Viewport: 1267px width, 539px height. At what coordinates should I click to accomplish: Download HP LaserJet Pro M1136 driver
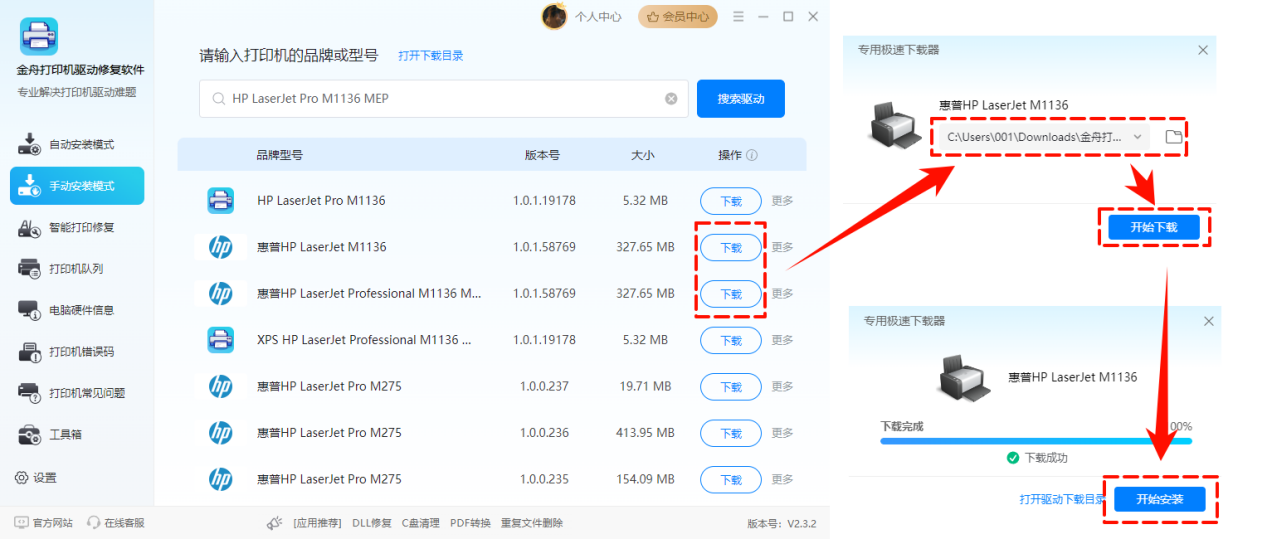(731, 201)
